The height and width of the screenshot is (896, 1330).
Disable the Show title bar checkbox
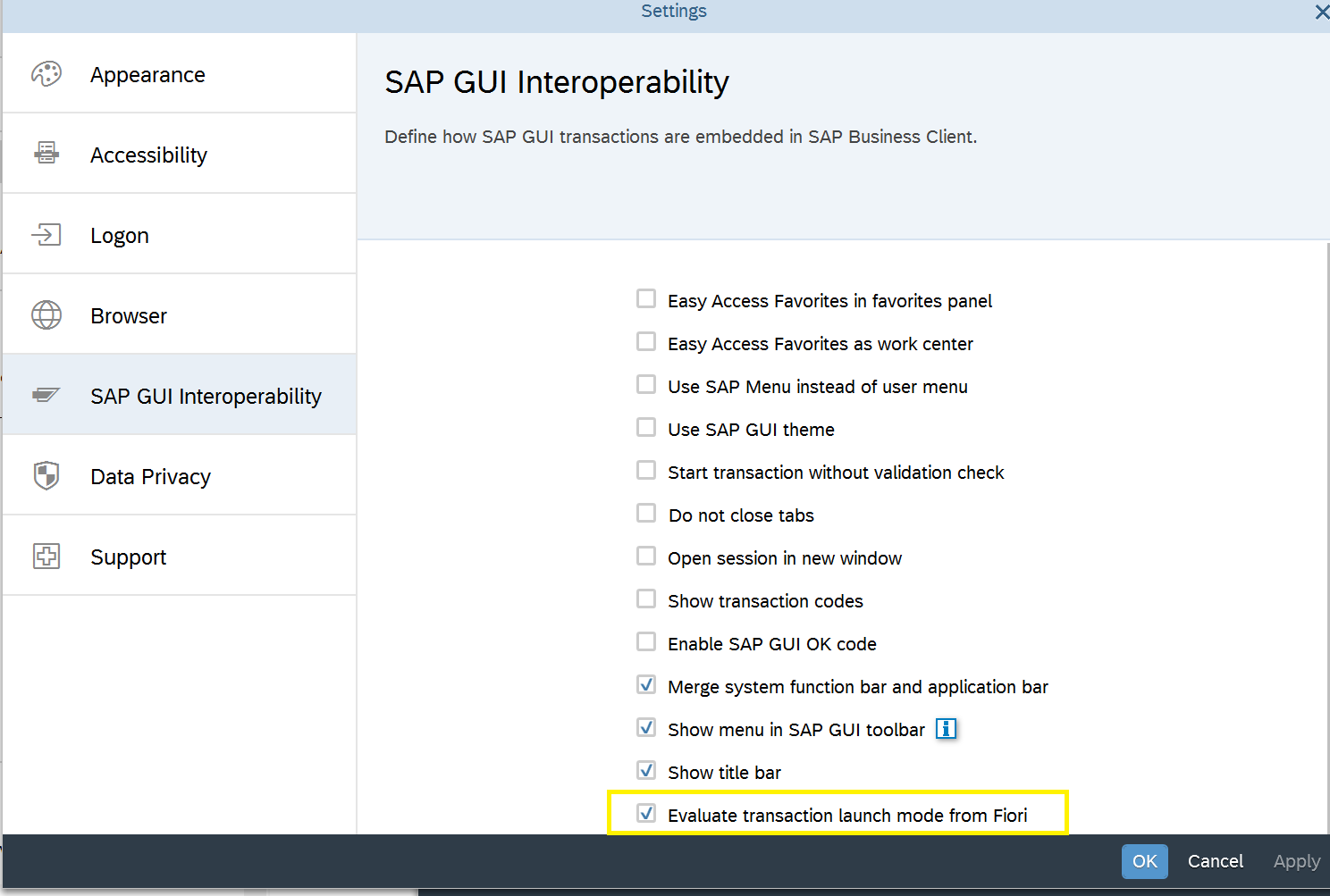(x=646, y=771)
